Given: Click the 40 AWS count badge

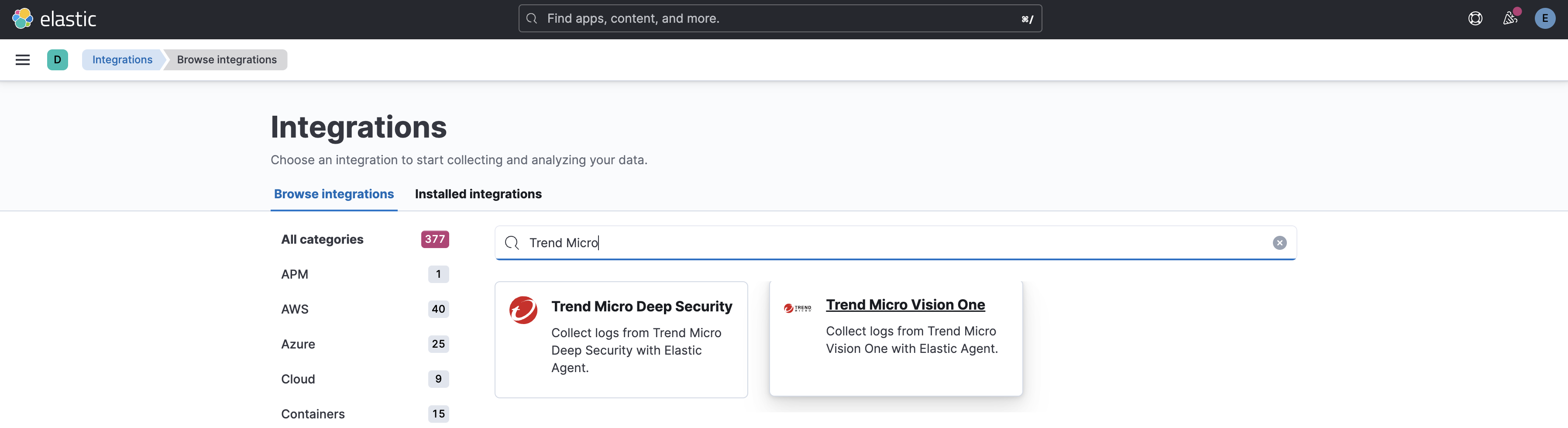Looking at the screenshot, I should (438, 309).
